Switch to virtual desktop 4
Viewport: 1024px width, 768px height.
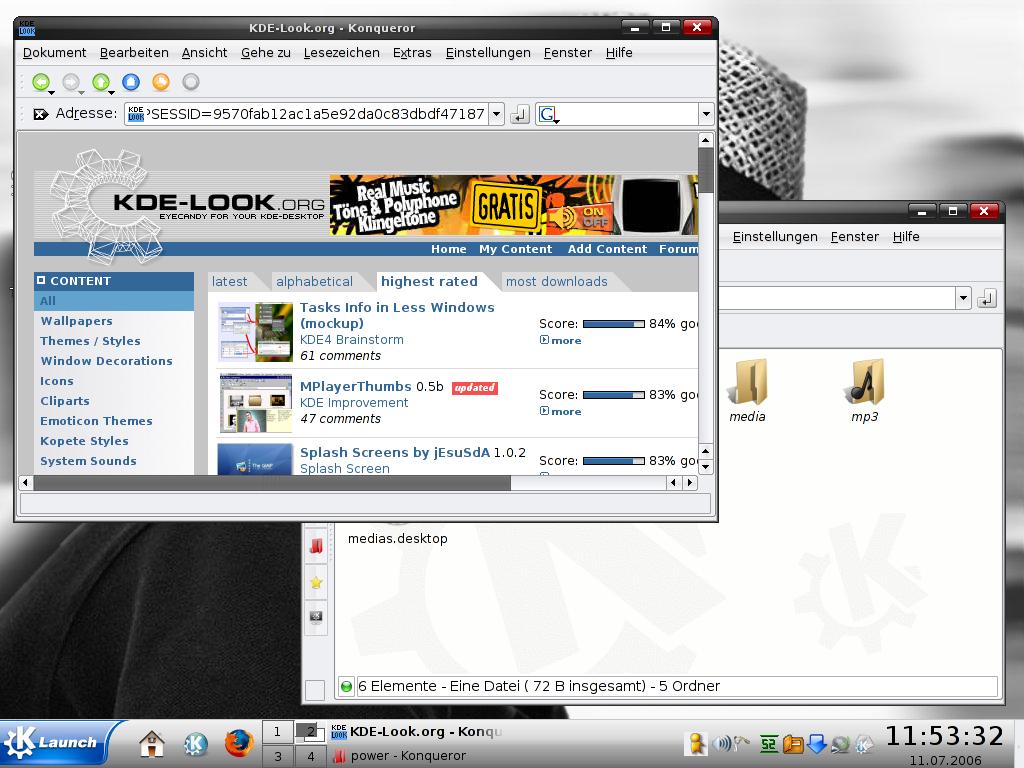(310, 756)
